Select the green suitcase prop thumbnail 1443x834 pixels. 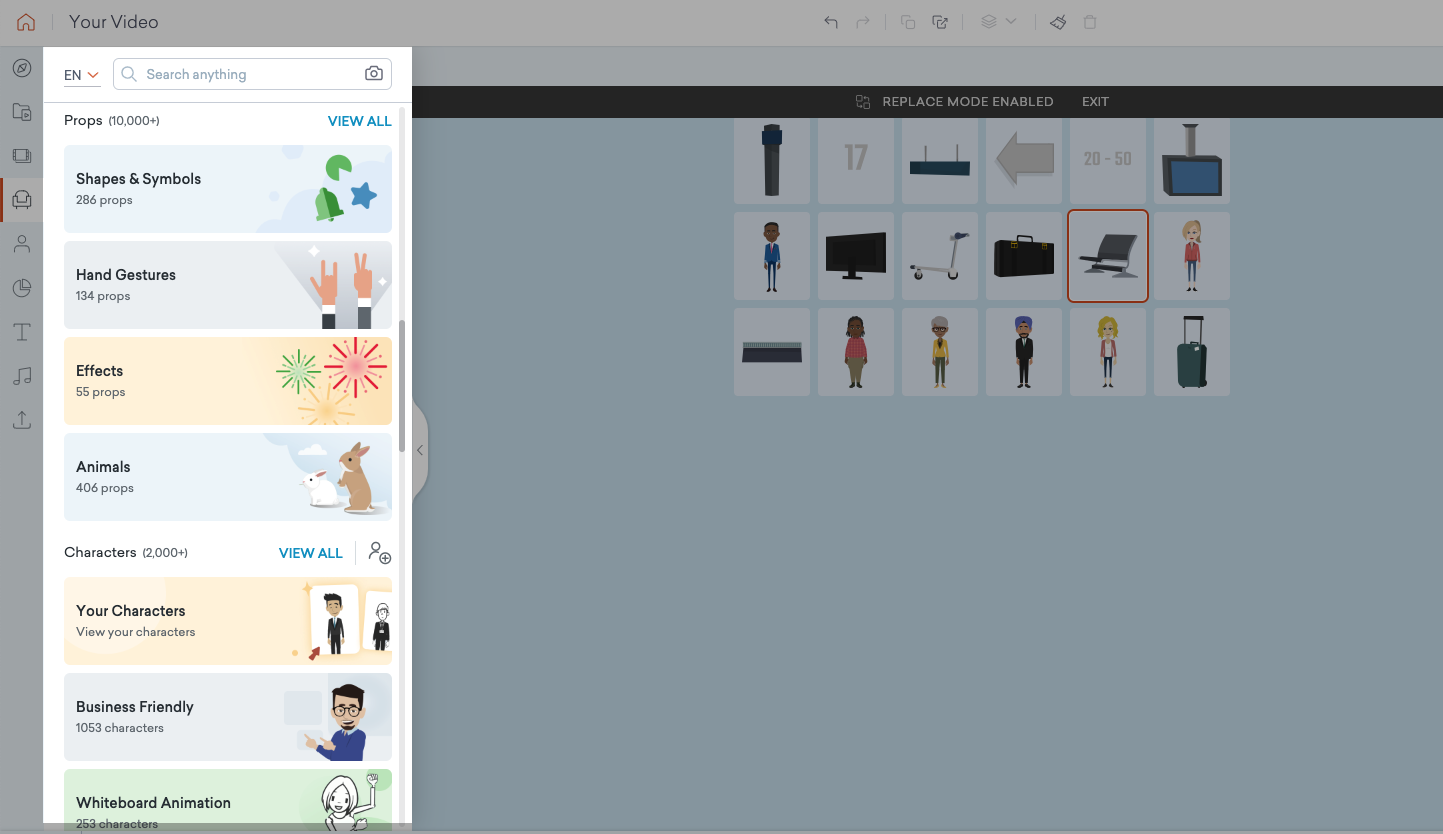tap(1191, 352)
